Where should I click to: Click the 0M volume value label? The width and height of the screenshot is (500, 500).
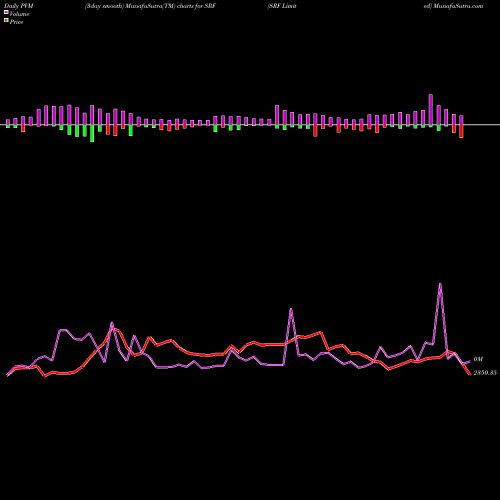pyautogui.click(x=478, y=359)
